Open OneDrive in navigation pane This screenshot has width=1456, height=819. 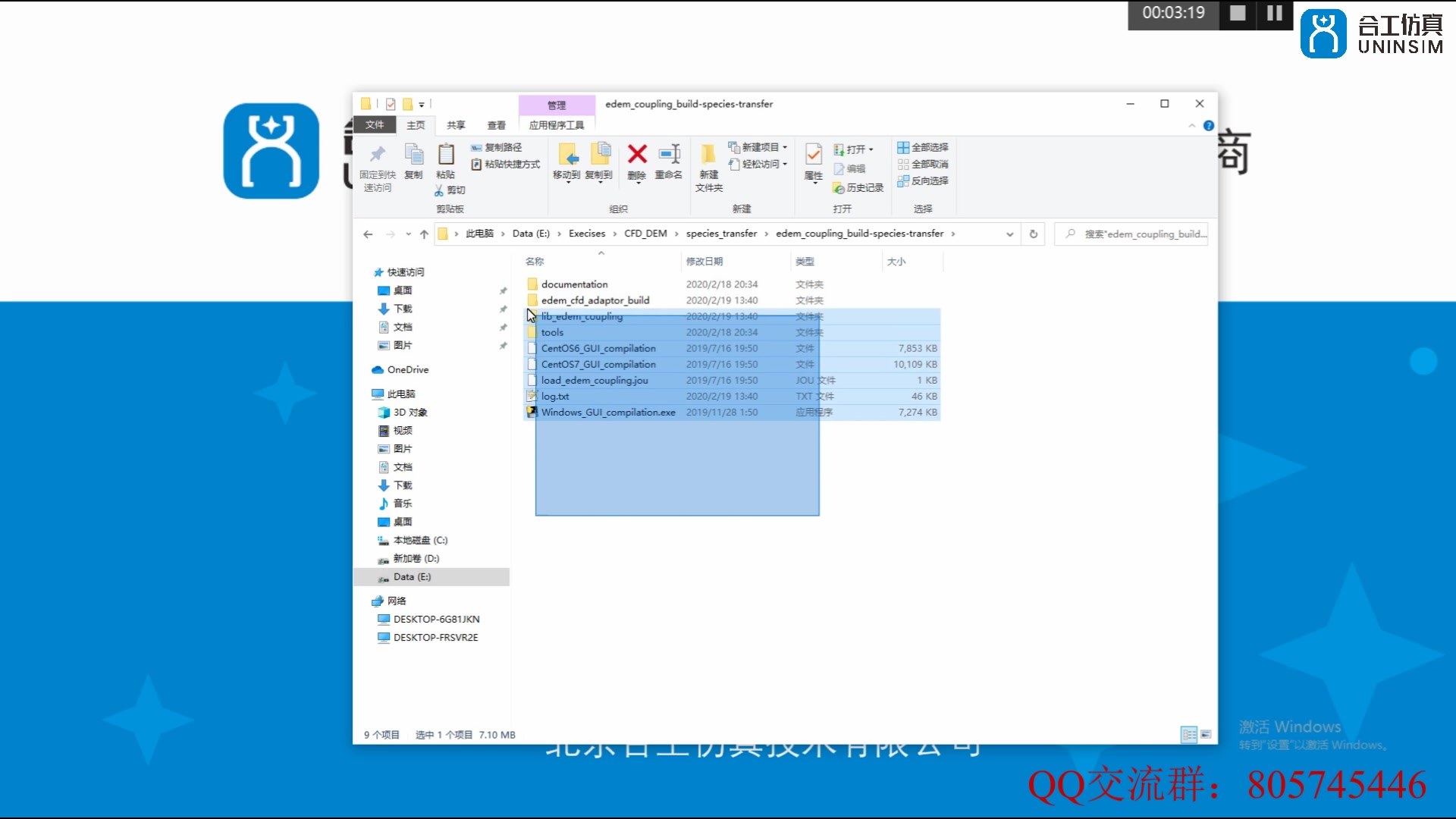pyautogui.click(x=407, y=369)
